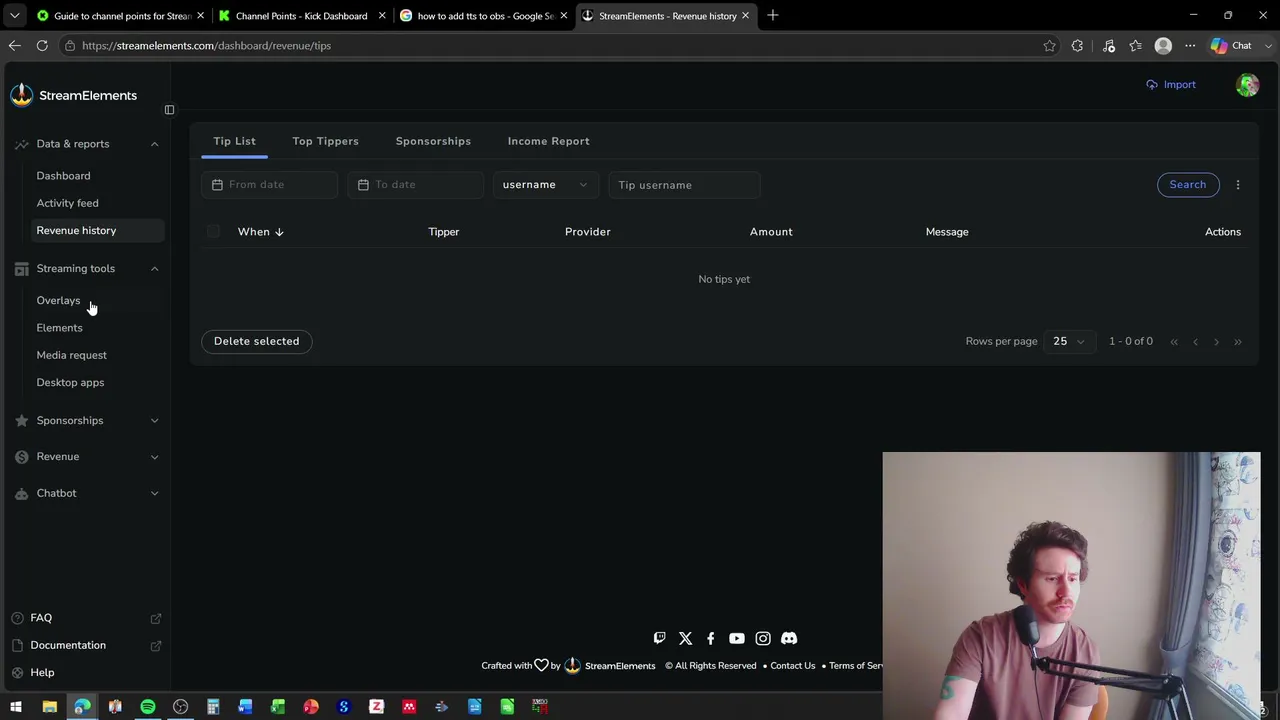Tick the select-all checkbox in table header
This screenshot has width=1280, height=720.
click(213, 232)
